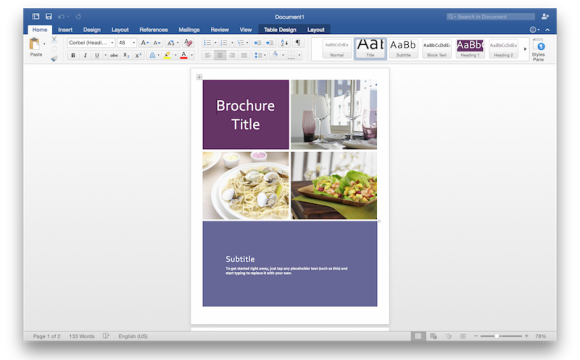The image size is (580, 360).
Task: Apply strikethrough with the abc icon
Action: coord(114,55)
